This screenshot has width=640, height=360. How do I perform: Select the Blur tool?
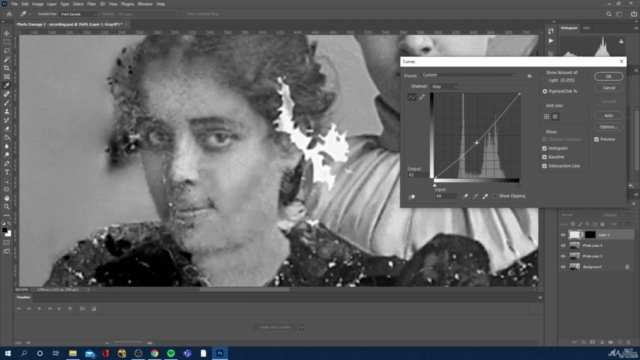coord(7,146)
